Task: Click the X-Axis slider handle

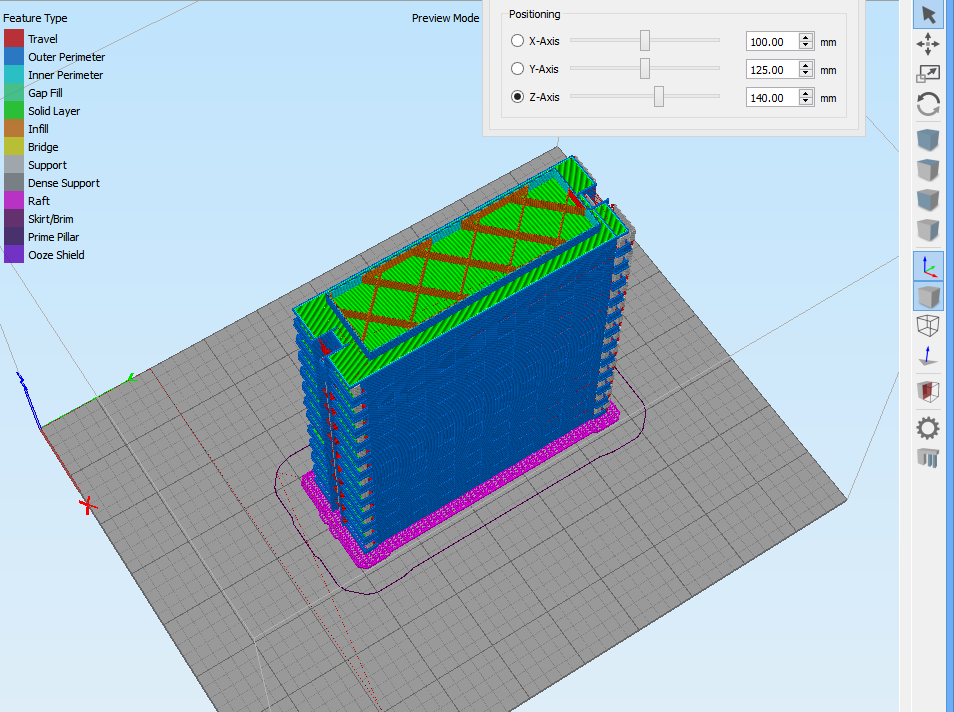Action: click(645, 40)
